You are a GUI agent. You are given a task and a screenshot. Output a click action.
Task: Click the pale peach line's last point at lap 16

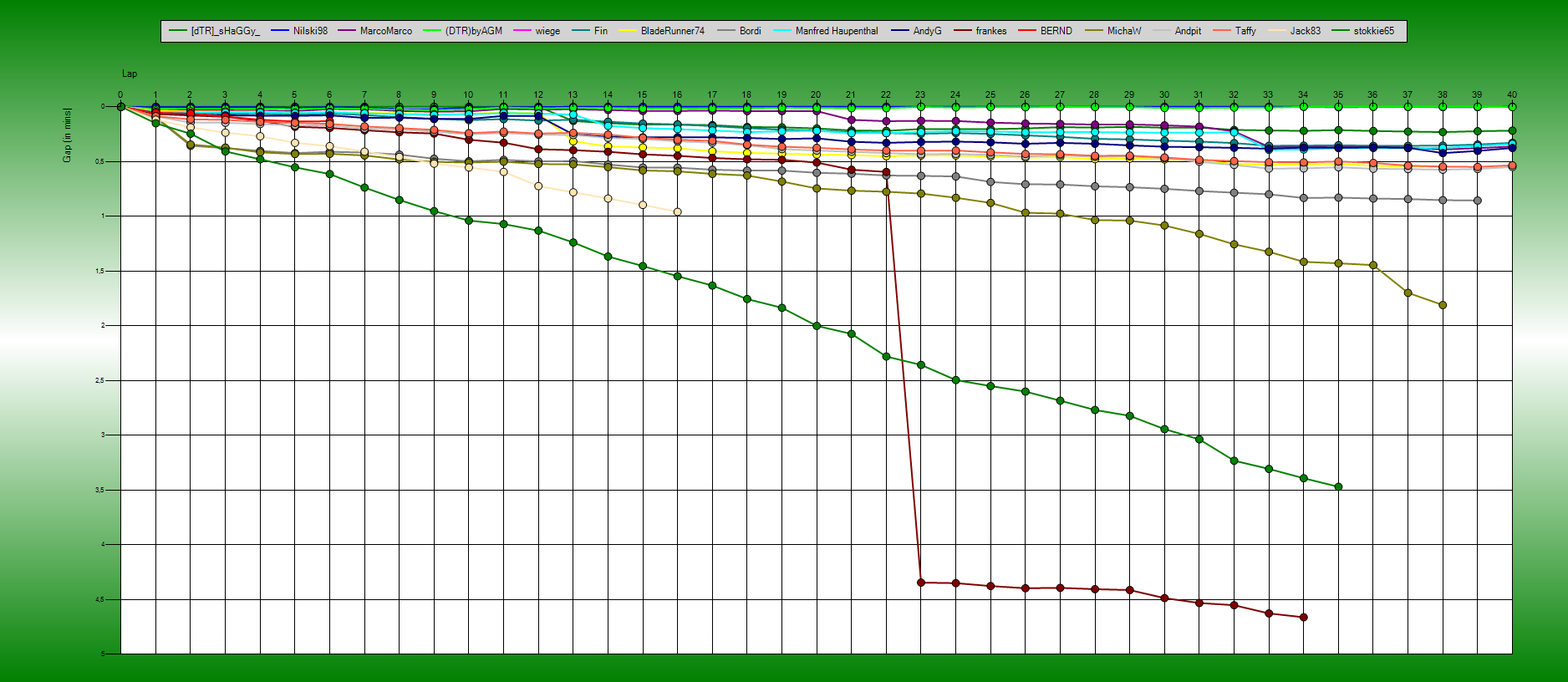click(x=677, y=211)
